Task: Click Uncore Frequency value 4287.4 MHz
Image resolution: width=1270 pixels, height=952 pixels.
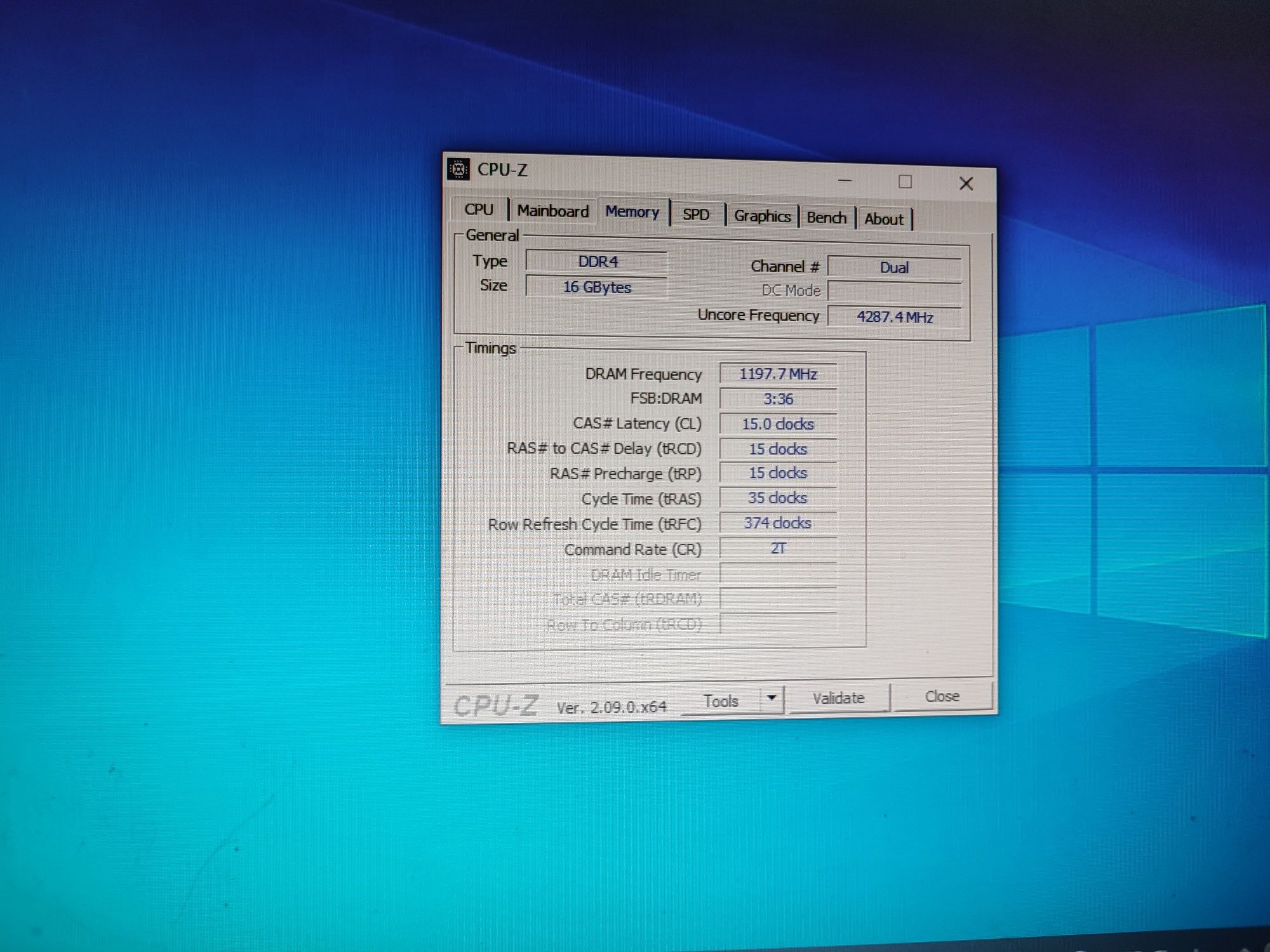Action: tap(894, 317)
